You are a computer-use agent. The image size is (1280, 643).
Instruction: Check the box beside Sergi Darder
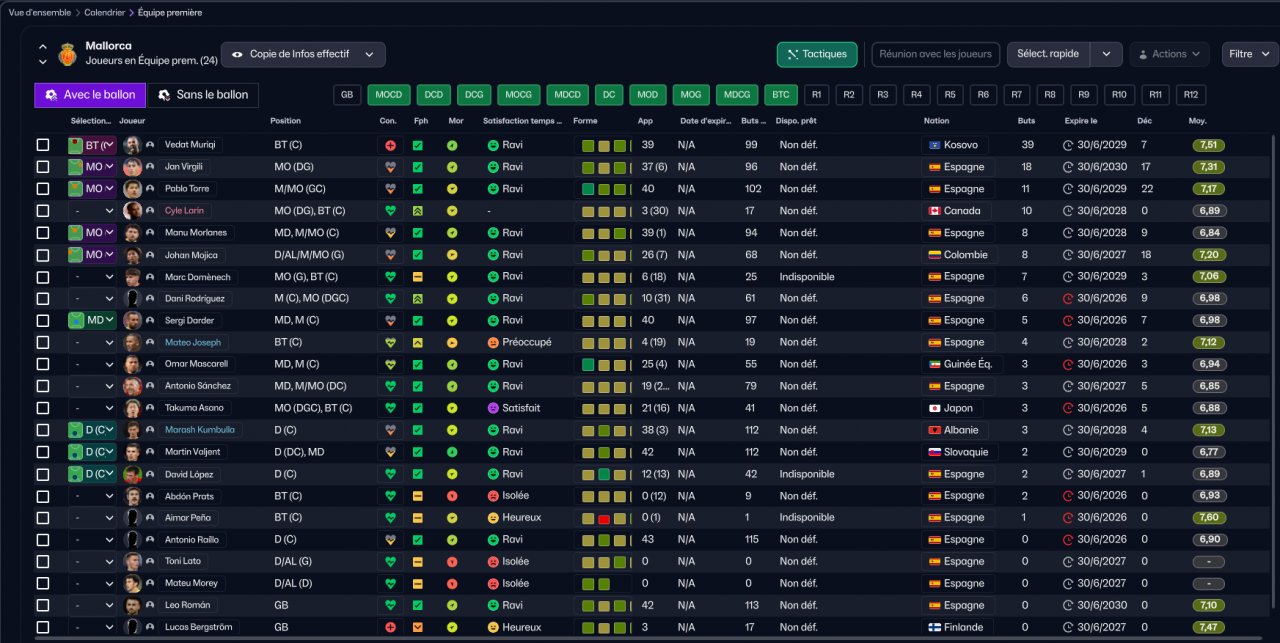pyautogui.click(x=43, y=321)
